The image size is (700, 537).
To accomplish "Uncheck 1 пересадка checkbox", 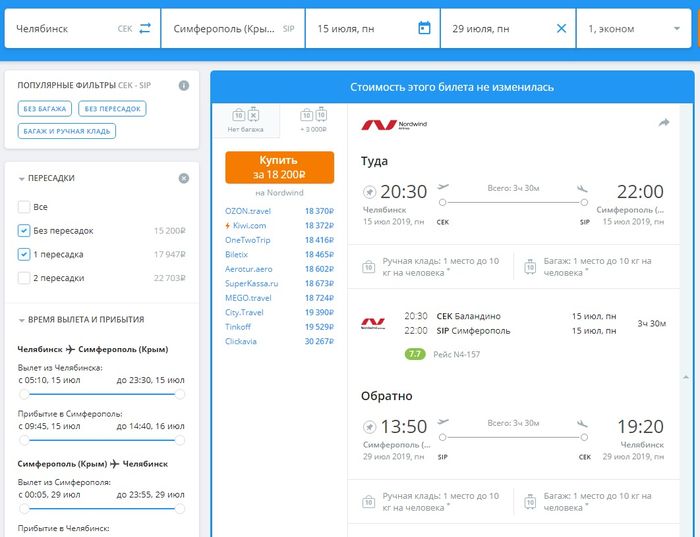I will point(24,254).
